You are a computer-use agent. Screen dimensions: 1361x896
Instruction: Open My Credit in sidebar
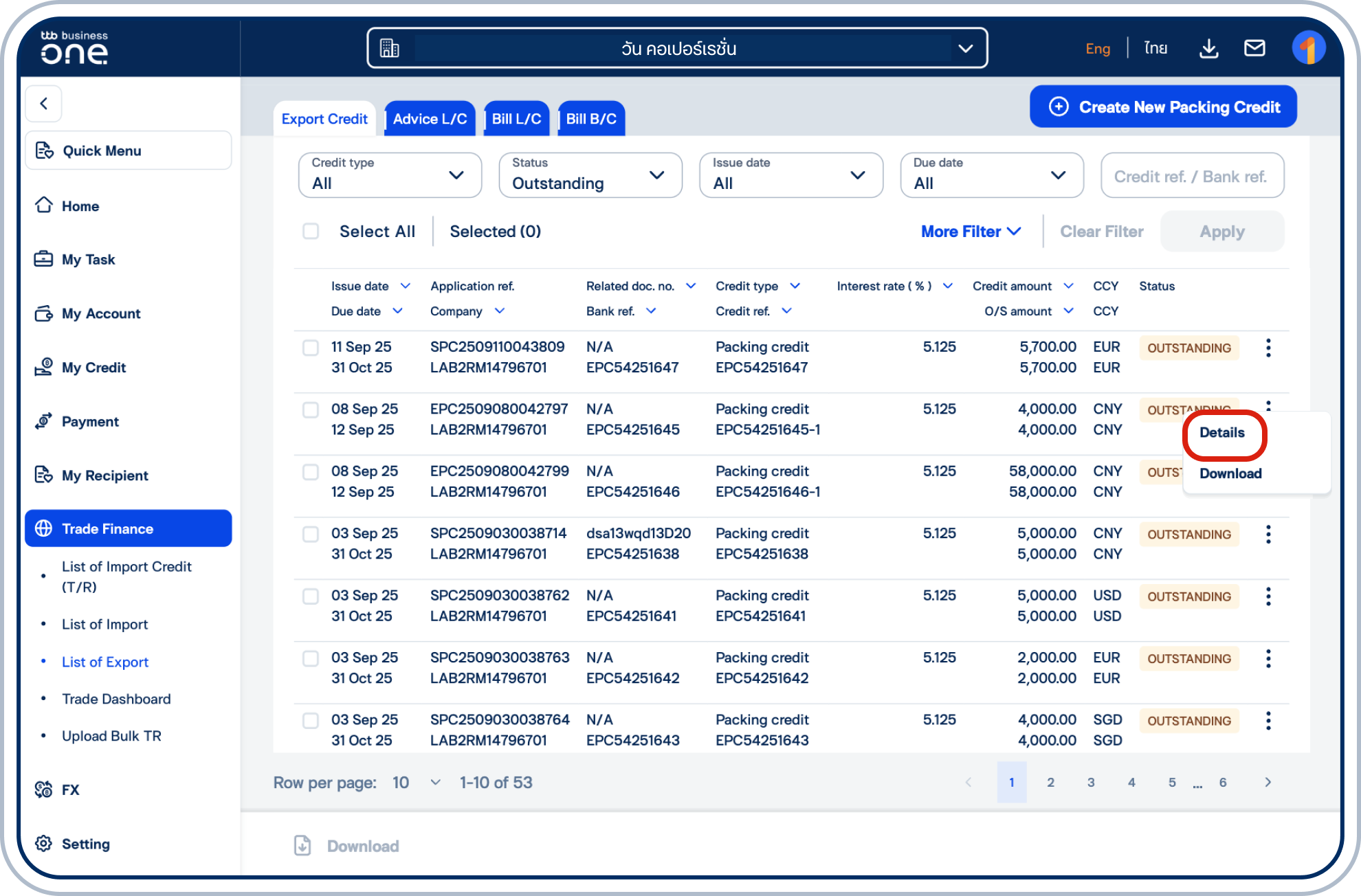pos(93,368)
